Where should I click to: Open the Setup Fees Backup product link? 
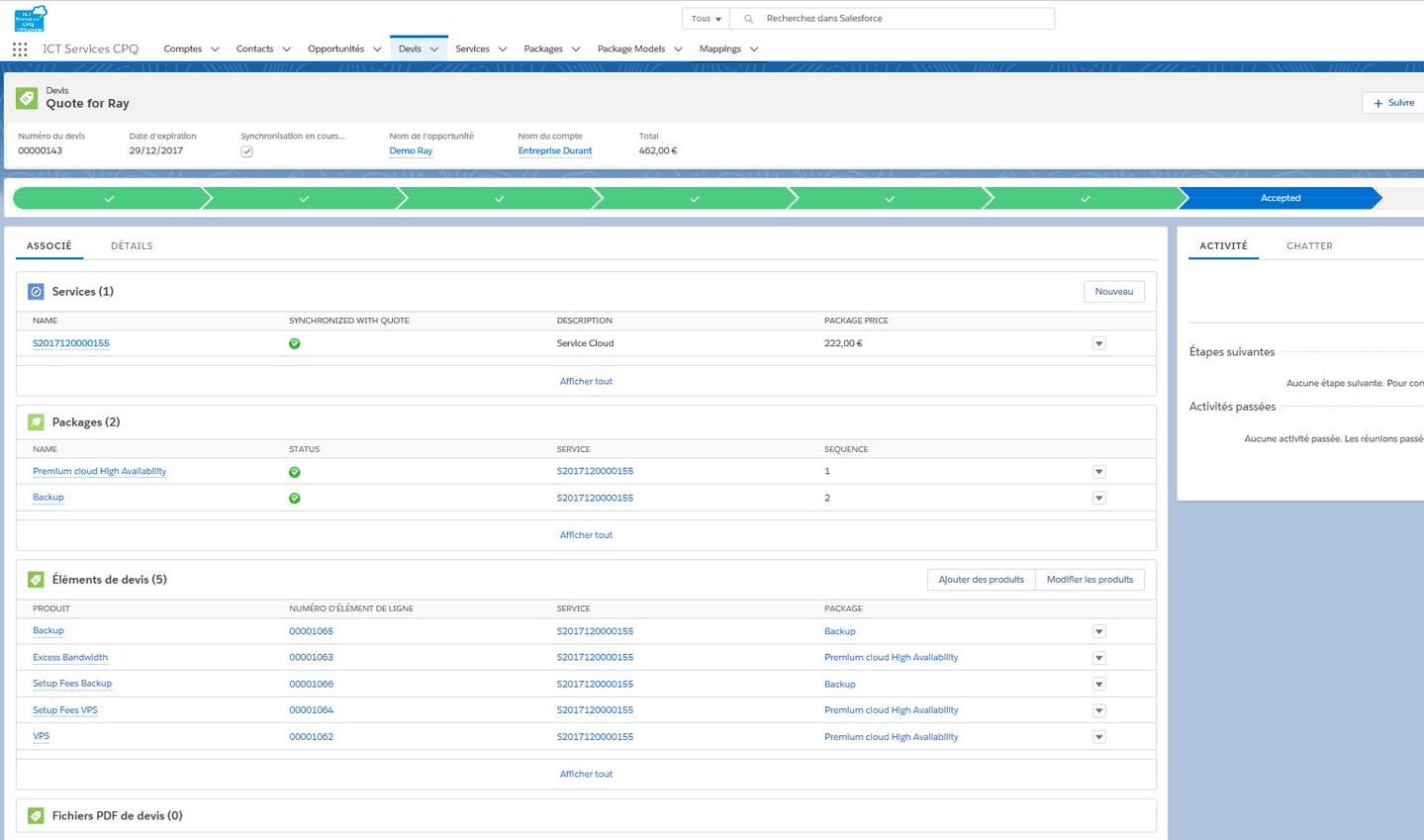point(72,684)
